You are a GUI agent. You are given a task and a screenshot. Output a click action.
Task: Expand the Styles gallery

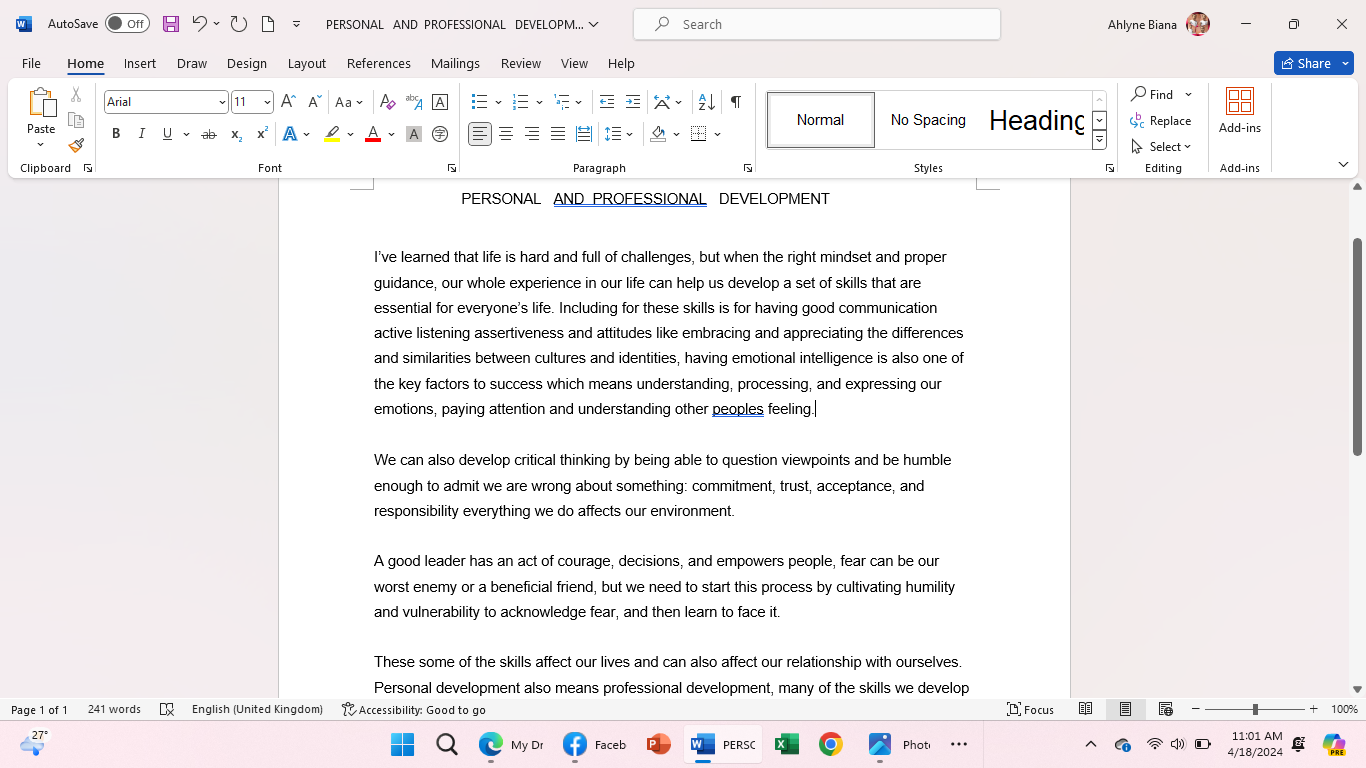(x=1099, y=141)
